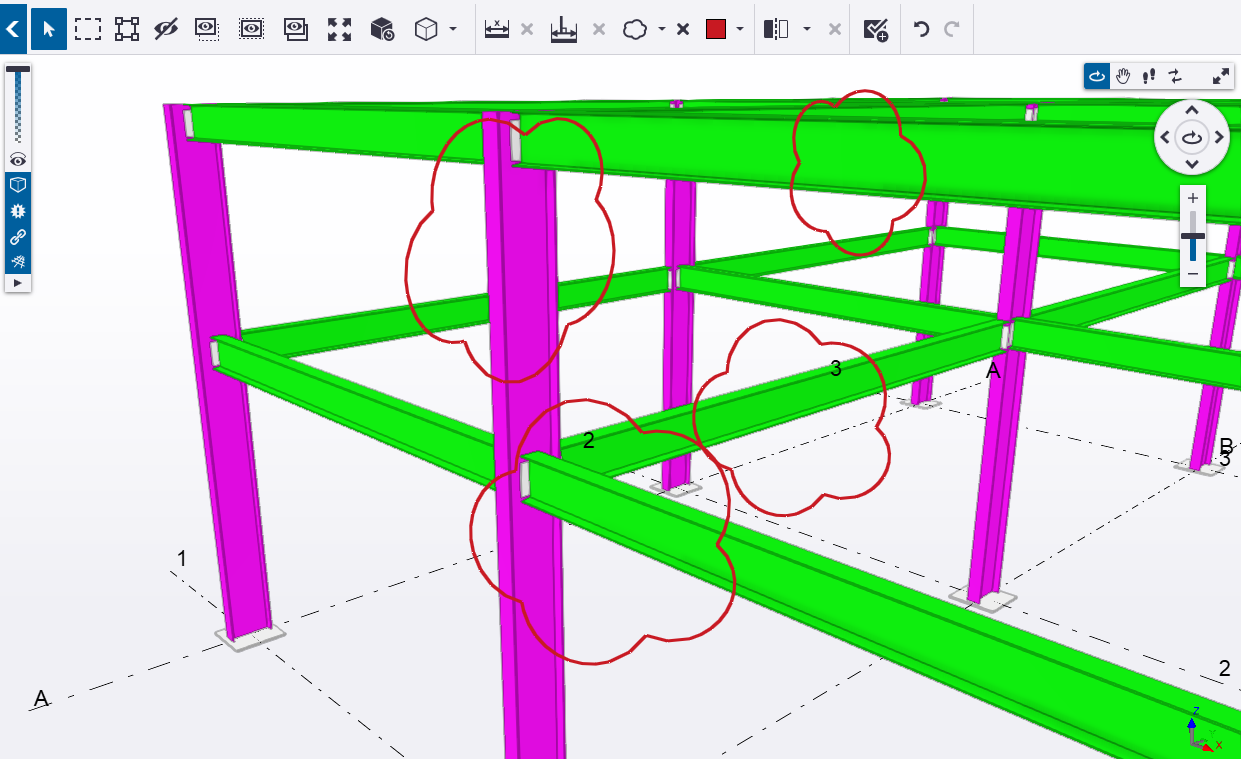The image size is (1241, 759).
Task: Activate the dashed rectangle area select tool
Action: (x=88, y=29)
